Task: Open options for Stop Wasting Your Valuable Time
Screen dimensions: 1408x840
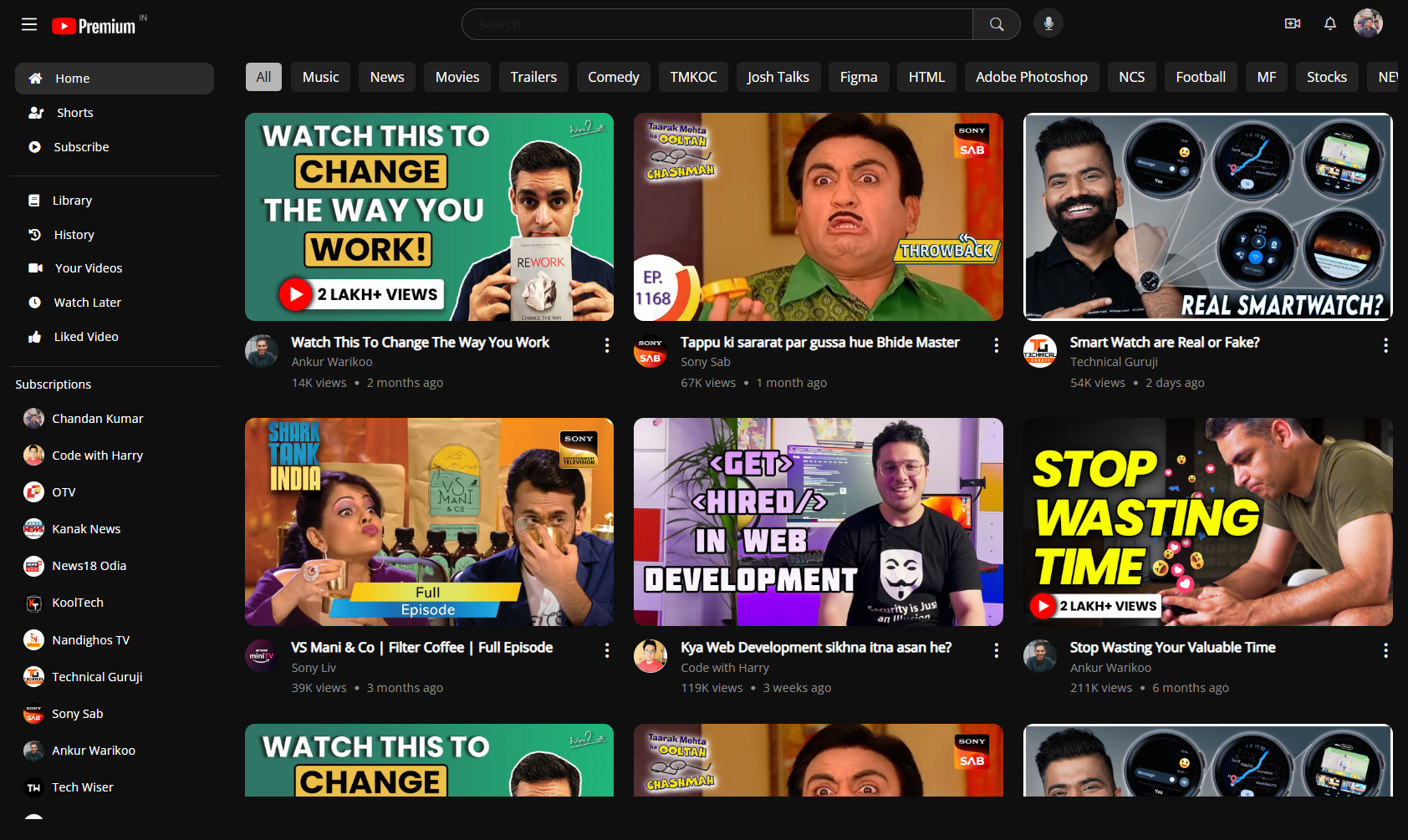Action: click(1385, 650)
